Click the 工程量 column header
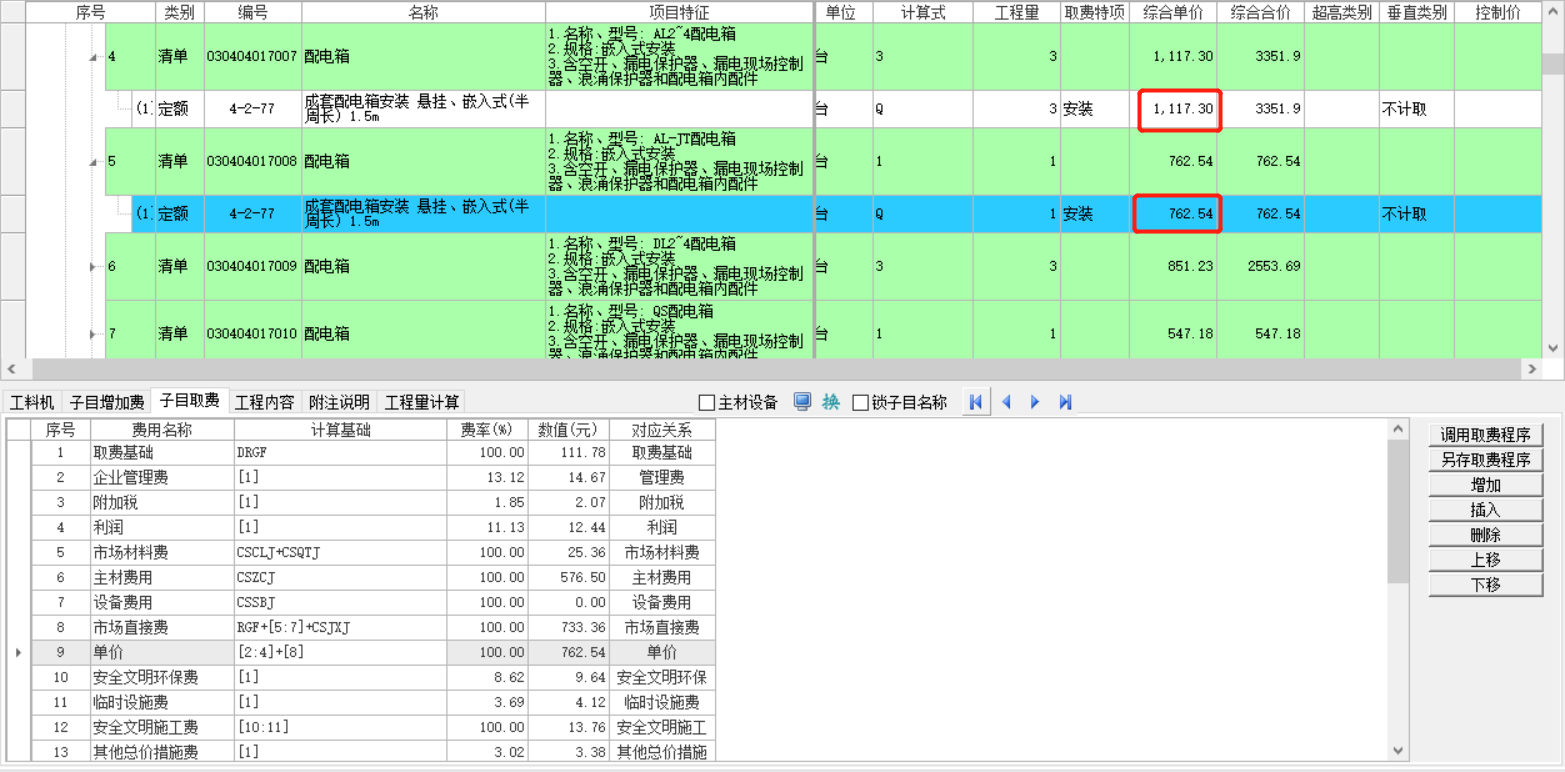 point(1017,12)
